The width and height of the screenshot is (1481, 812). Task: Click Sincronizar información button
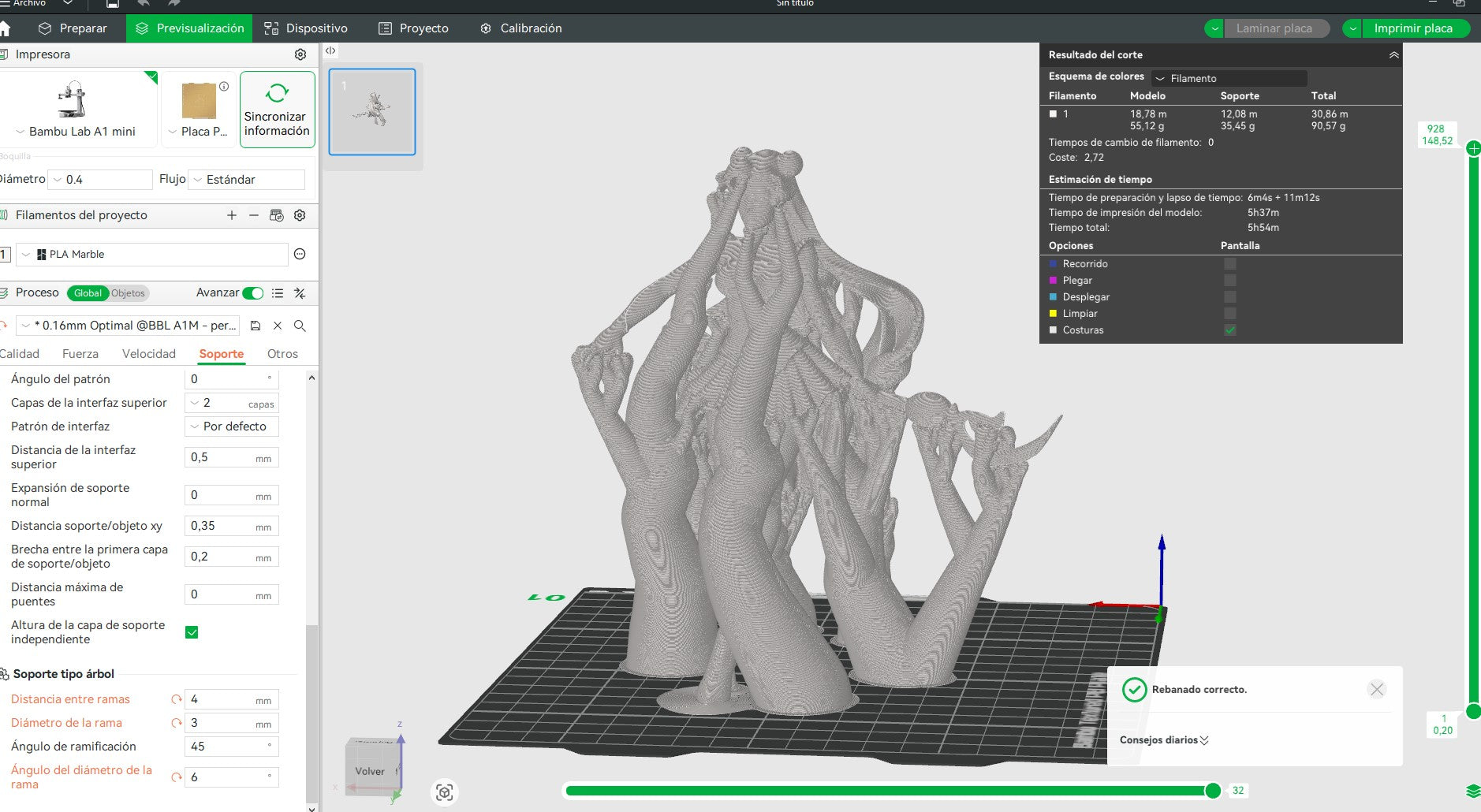[277, 110]
